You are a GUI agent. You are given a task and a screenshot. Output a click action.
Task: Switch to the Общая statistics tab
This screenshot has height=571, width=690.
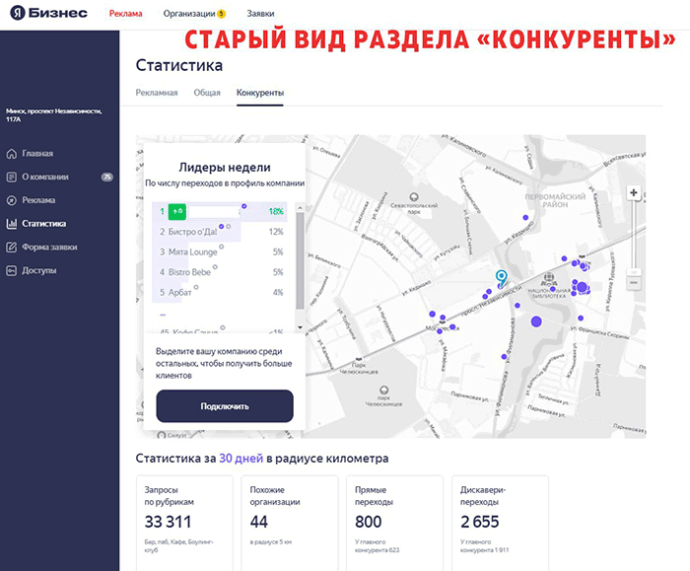click(x=207, y=92)
